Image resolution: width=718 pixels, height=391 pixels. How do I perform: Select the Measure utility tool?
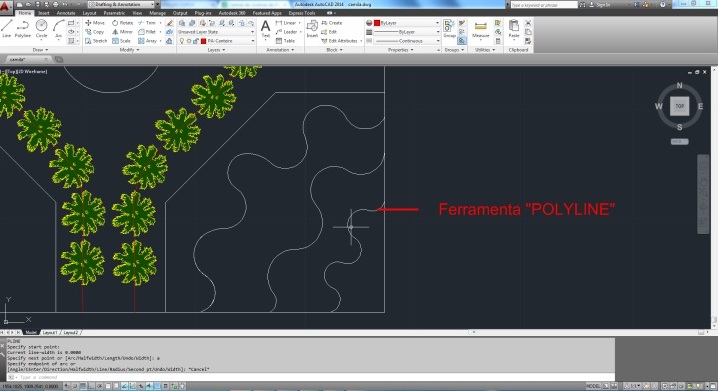[480, 29]
